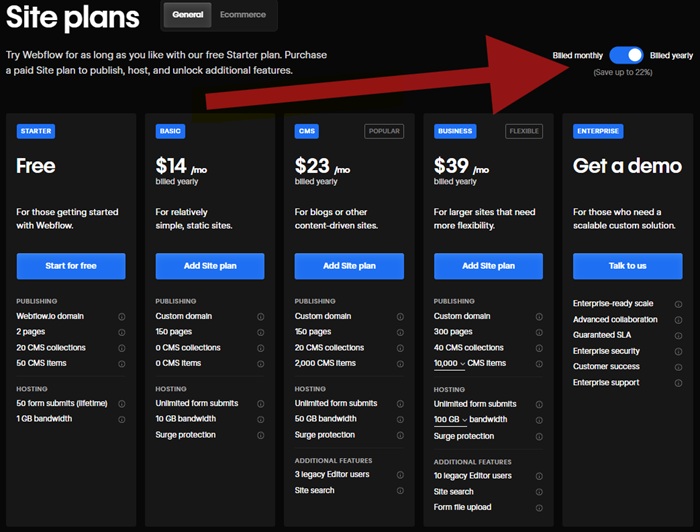Add the Basic Site plan
This screenshot has height=532, width=700.
(x=210, y=266)
